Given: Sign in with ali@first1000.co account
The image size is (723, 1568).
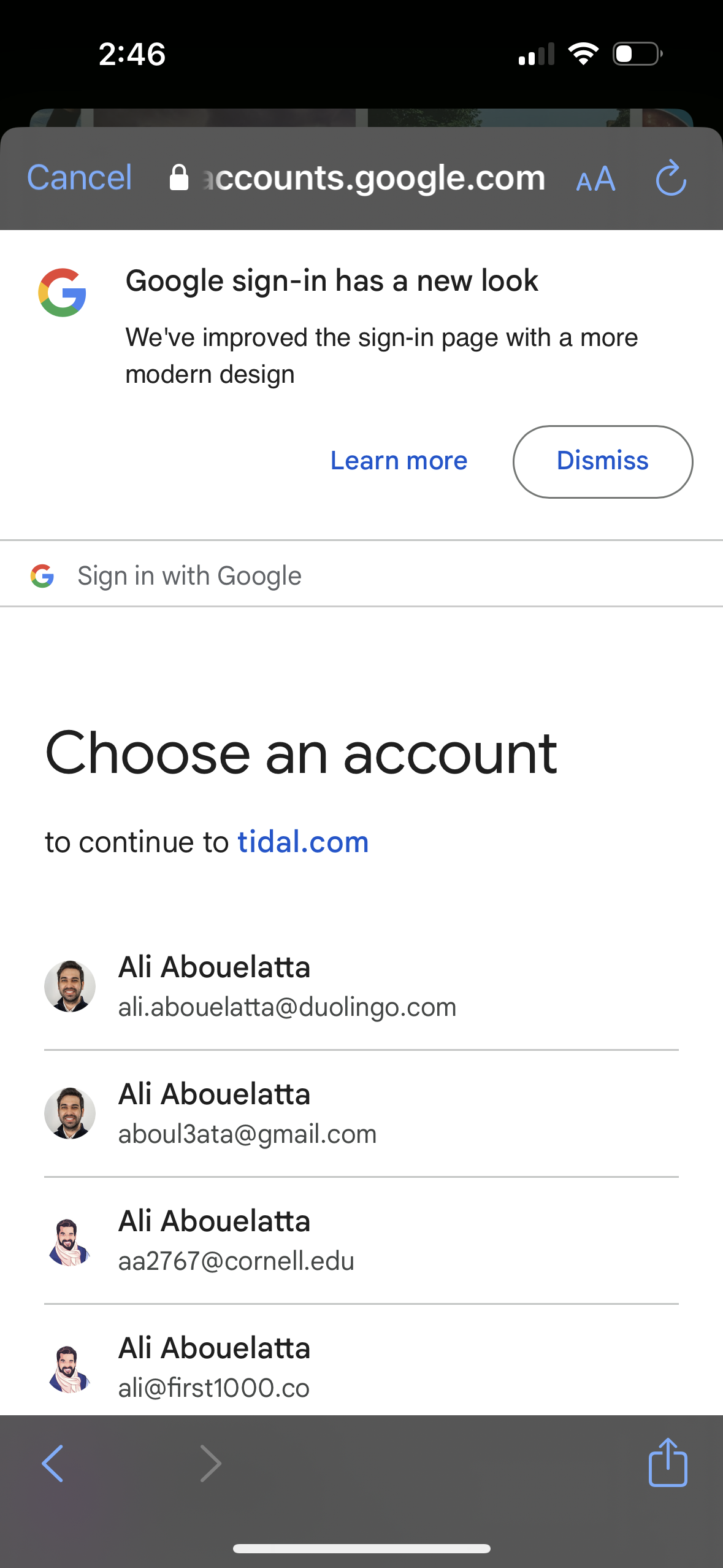Looking at the screenshot, I should coord(214,1367).
